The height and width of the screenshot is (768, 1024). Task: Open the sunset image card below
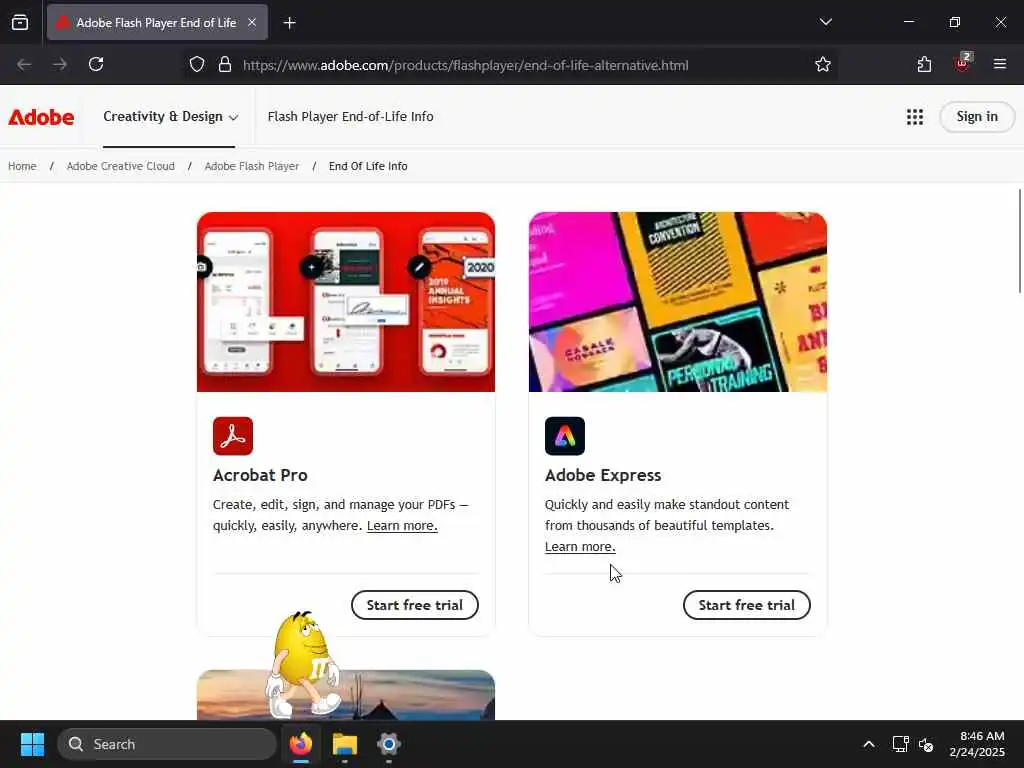pyautogui.click(x=345, y=695)
